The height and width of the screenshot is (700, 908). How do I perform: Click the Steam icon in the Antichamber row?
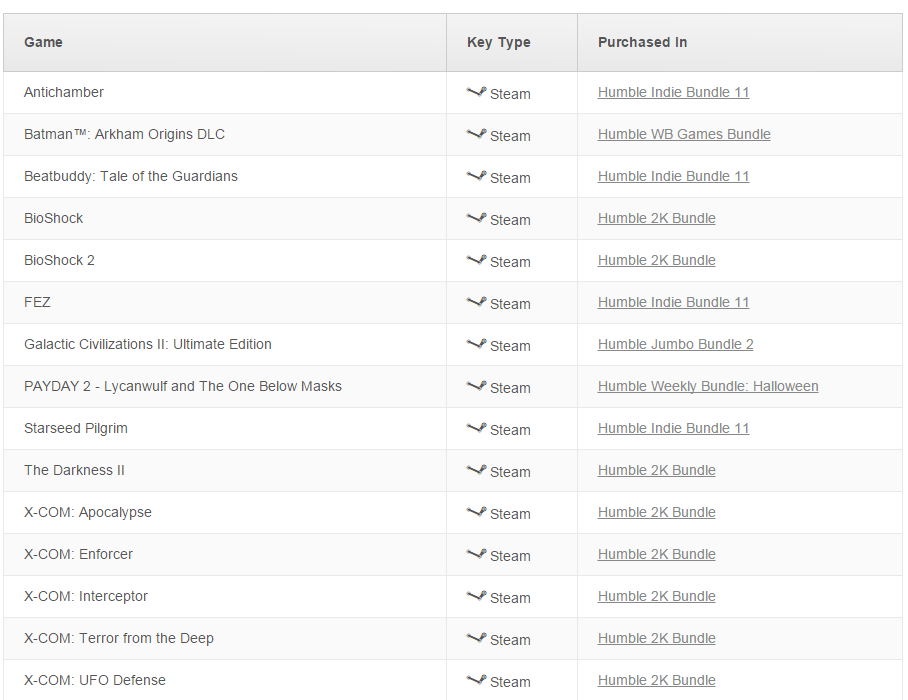pyautogui.click(x=476, y=91)
